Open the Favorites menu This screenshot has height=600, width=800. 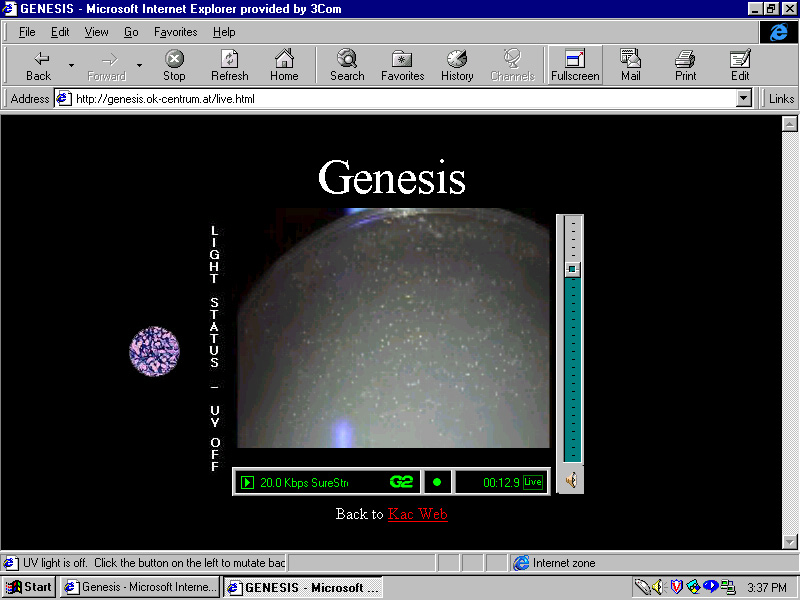(x=176, y=32)
